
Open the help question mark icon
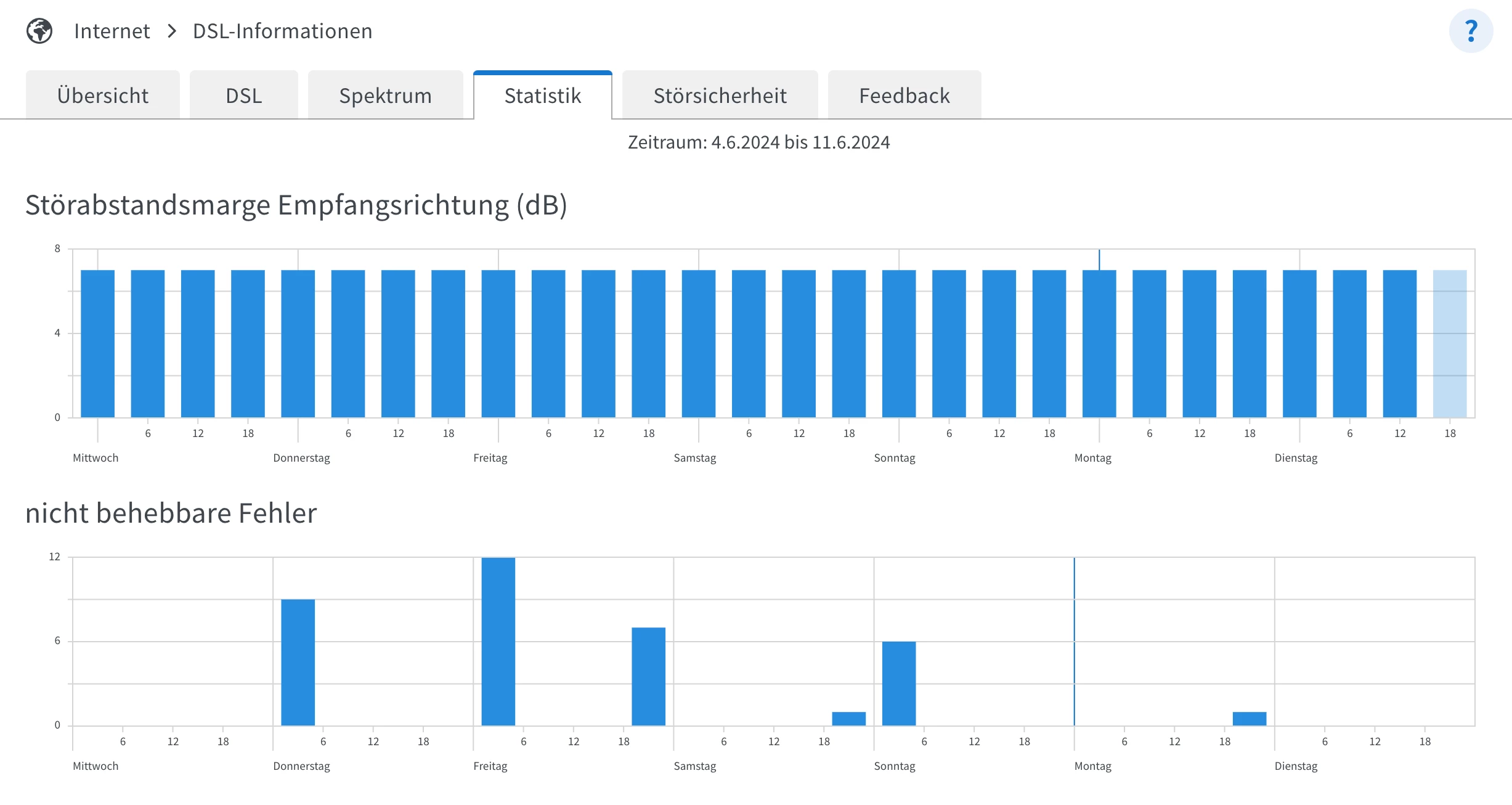[1470, 31]
